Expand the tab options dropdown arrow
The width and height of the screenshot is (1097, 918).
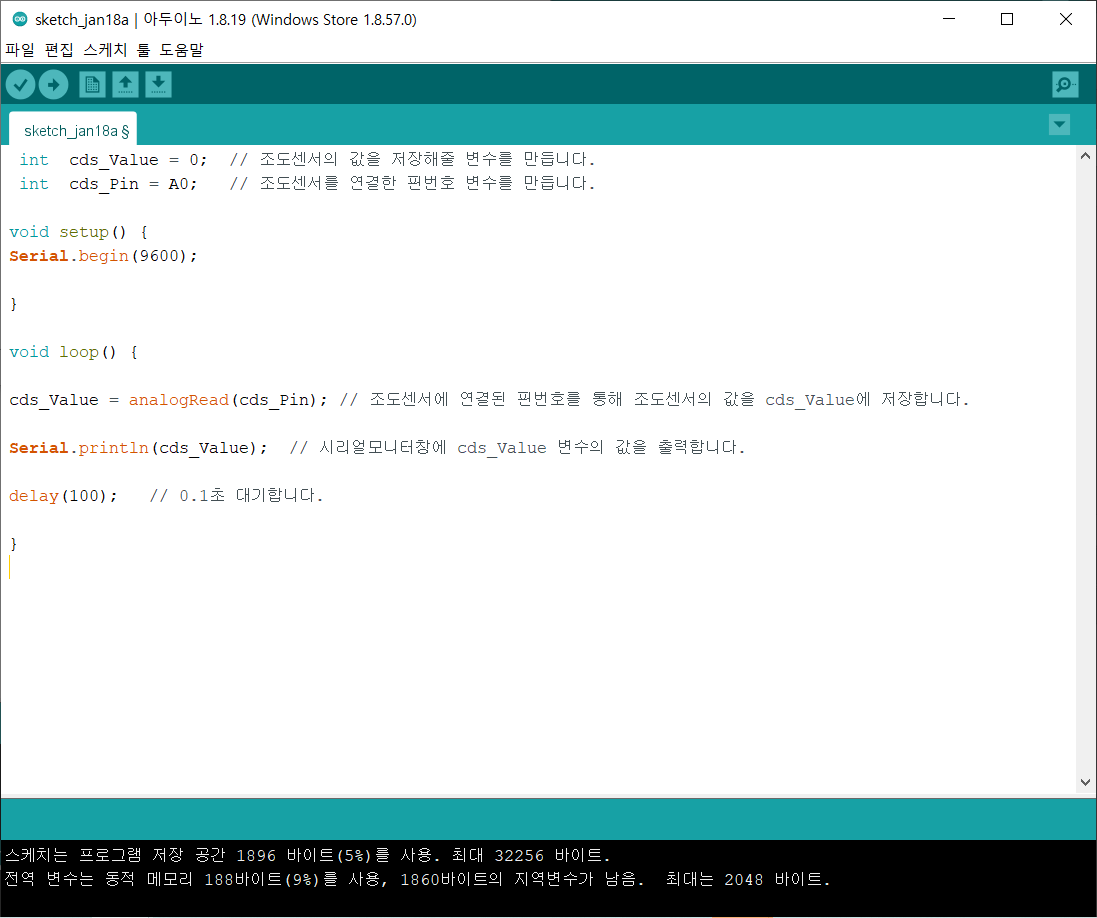[1059, 125]
